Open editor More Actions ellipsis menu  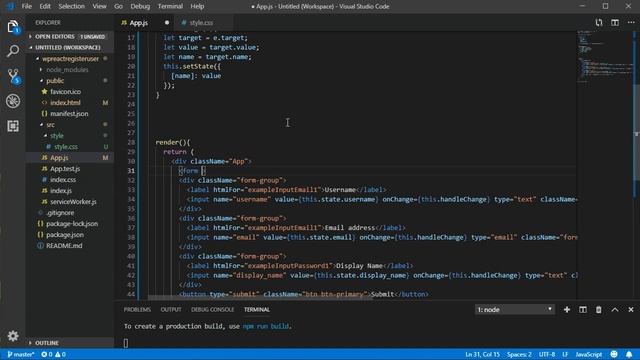click(631, 23)
